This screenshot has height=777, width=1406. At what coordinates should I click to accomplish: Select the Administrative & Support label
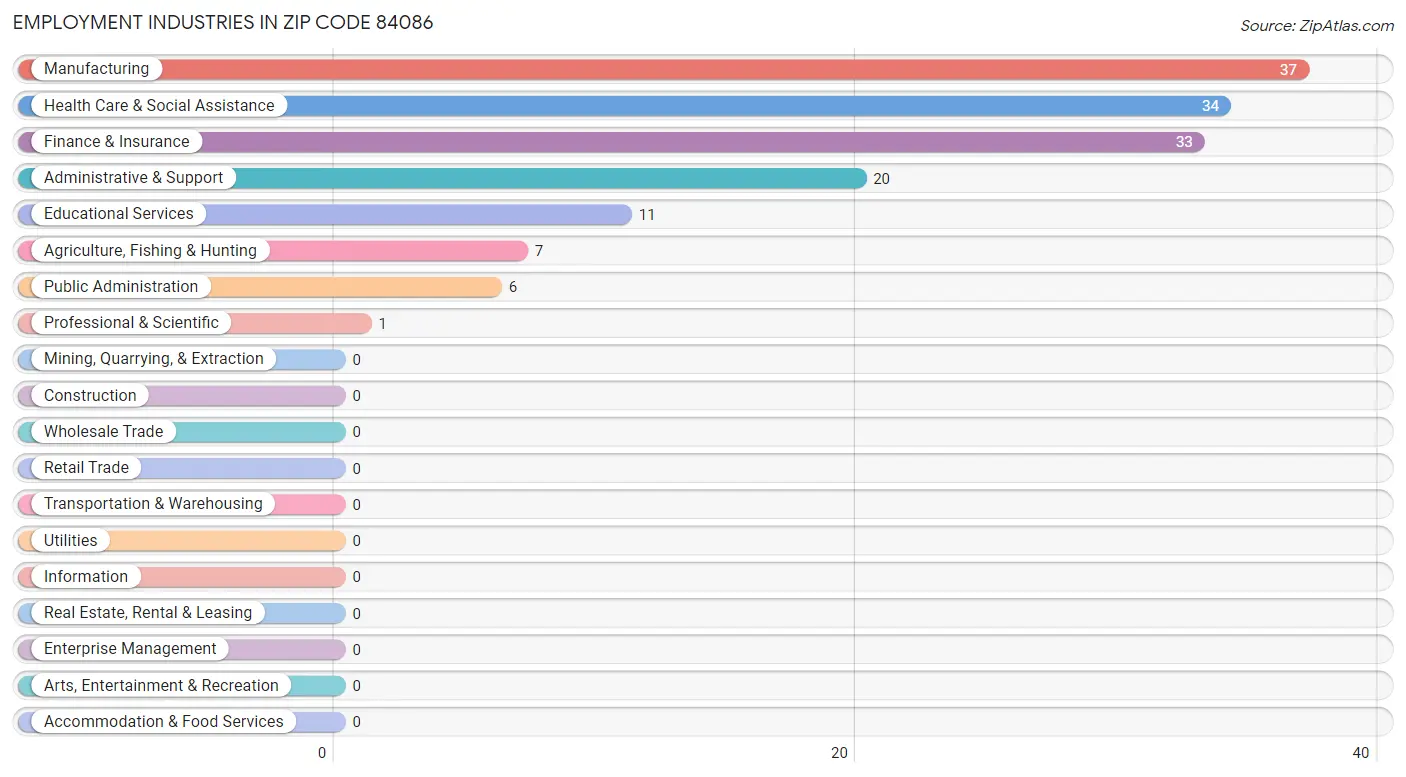133,178
